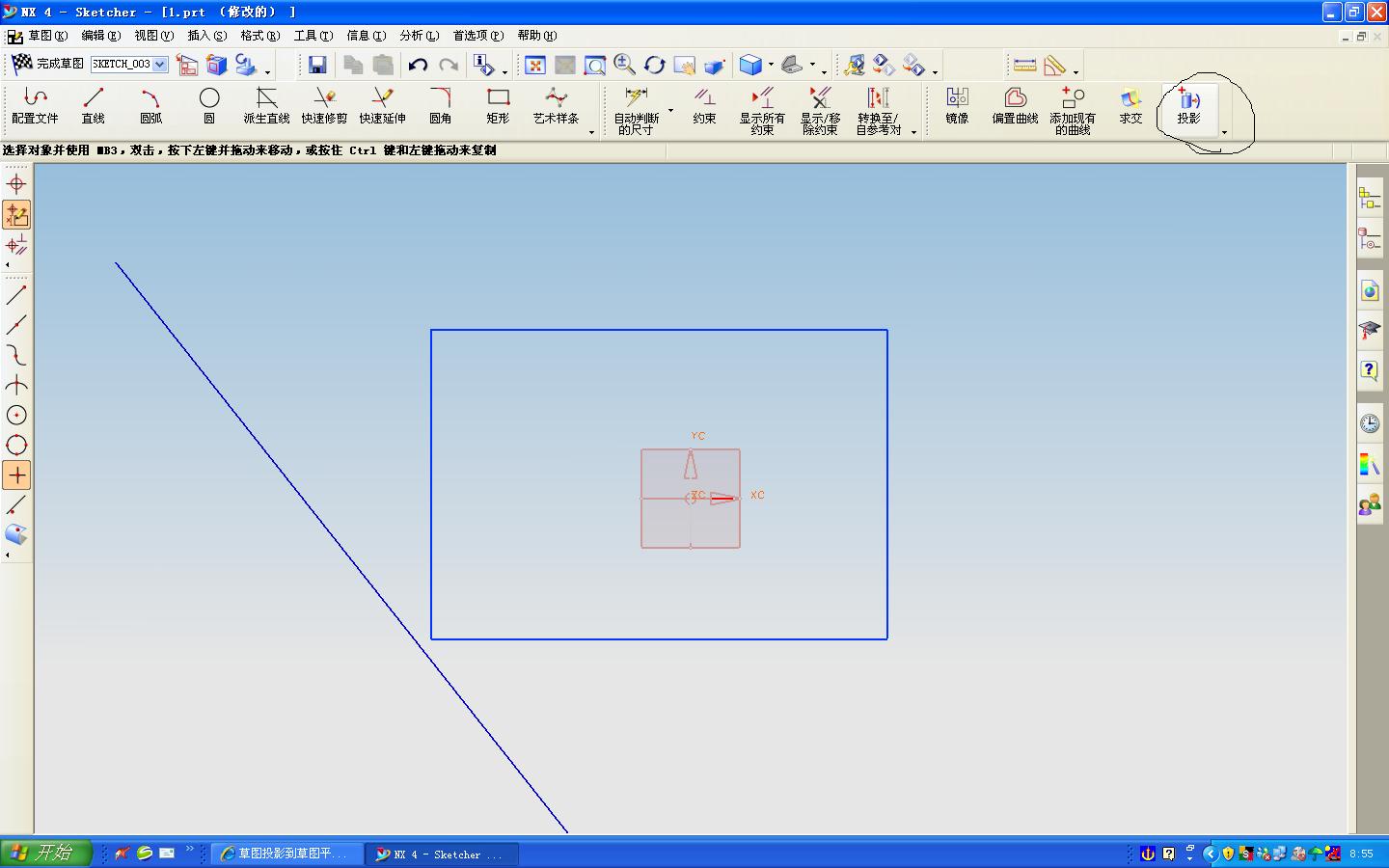The image size is (1389, 868).
Task: Undo the last action
Action: tap(418, 65)
